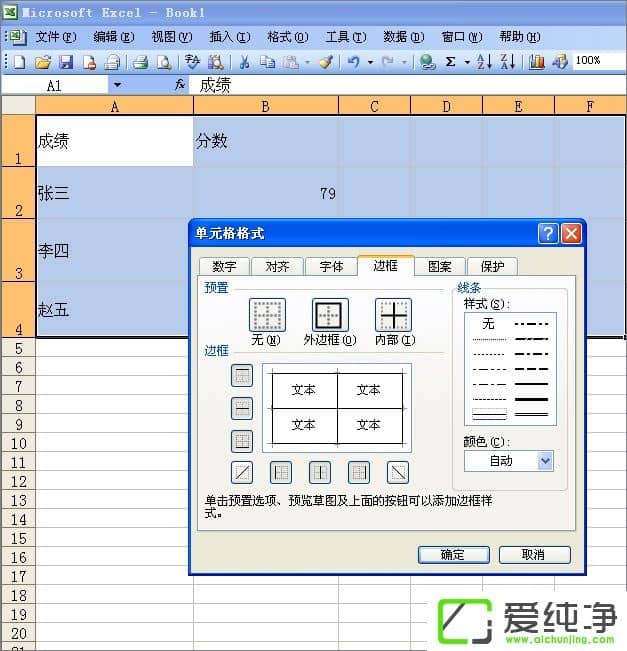Toggle the right border button
This screenshot has height=651, width=627.
click(359, 472)
